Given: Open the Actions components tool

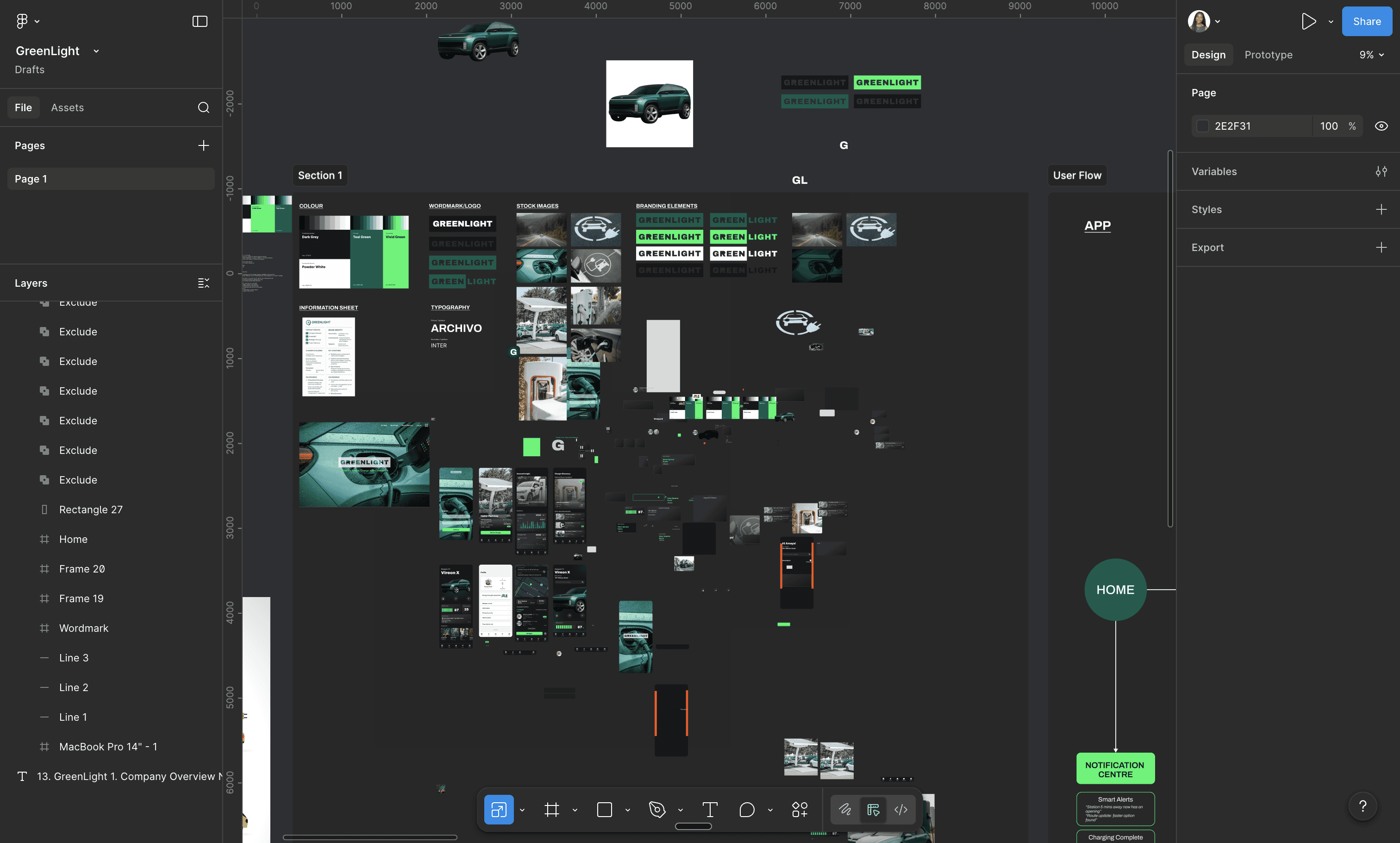Looking at the screenshot, I should [800, 810].
